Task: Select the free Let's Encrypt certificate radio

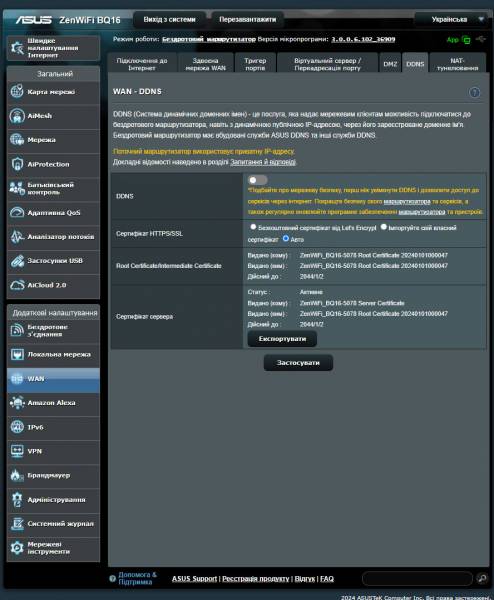Action: click(x=253, y=227)
